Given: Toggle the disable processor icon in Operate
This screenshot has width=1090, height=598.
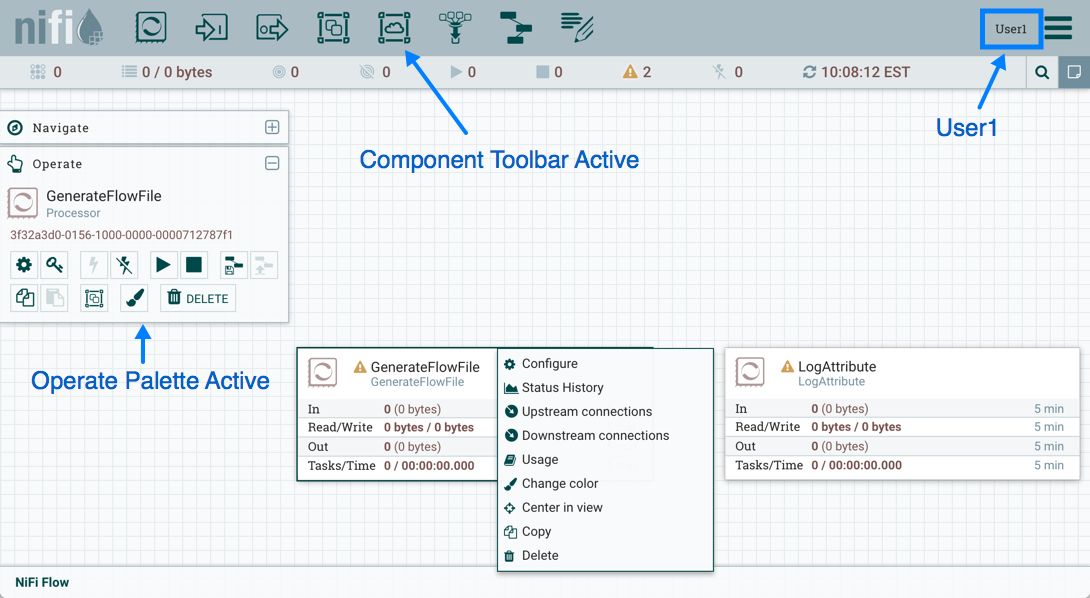Looking at the screenshot, I should 124,265.
